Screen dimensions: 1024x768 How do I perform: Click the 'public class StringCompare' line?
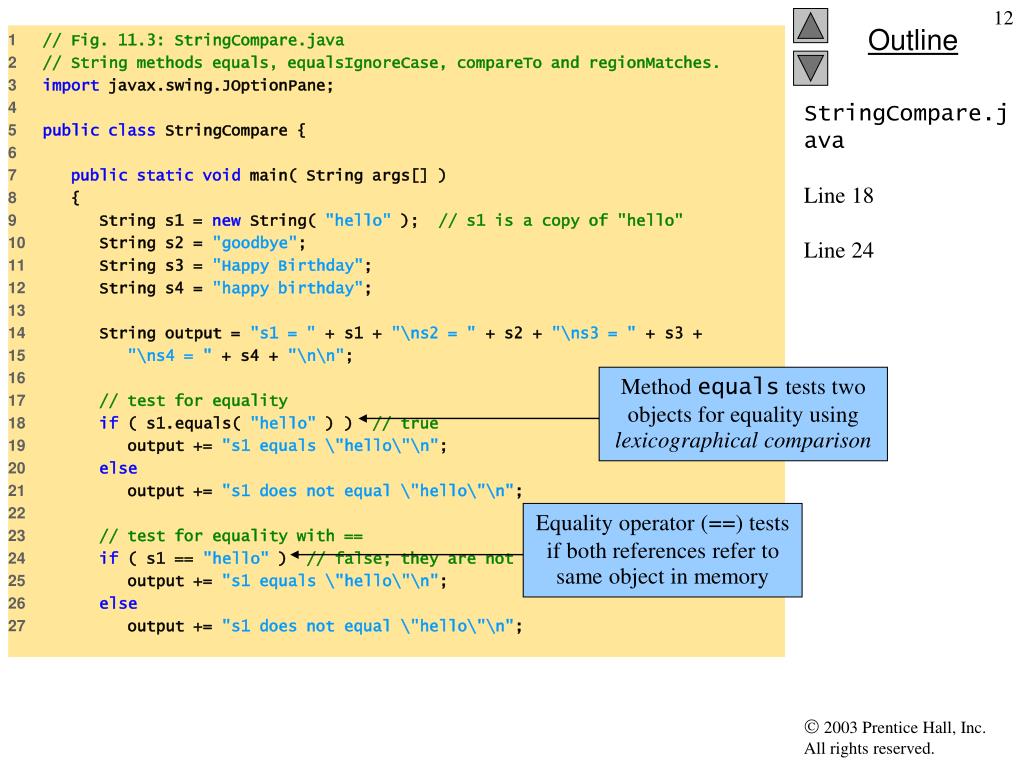[x=174, y=130]
